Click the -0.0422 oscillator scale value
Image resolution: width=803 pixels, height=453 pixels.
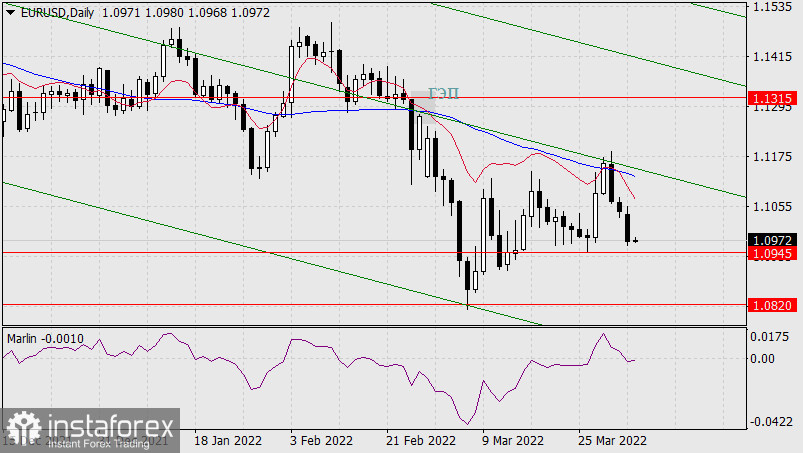[x=770, y=422]
